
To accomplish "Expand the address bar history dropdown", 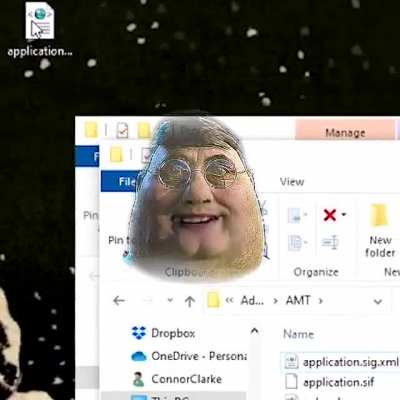I will [378, 302].
